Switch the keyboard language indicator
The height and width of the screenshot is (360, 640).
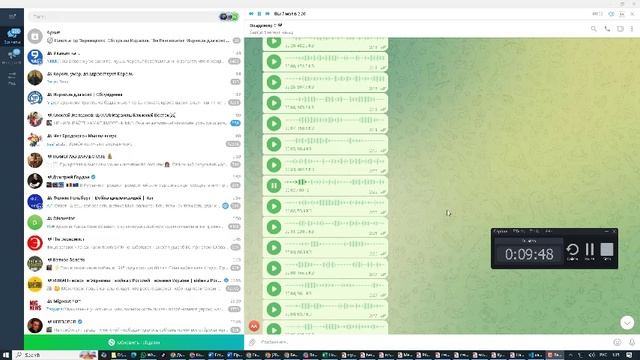click(x=604, y=355)
